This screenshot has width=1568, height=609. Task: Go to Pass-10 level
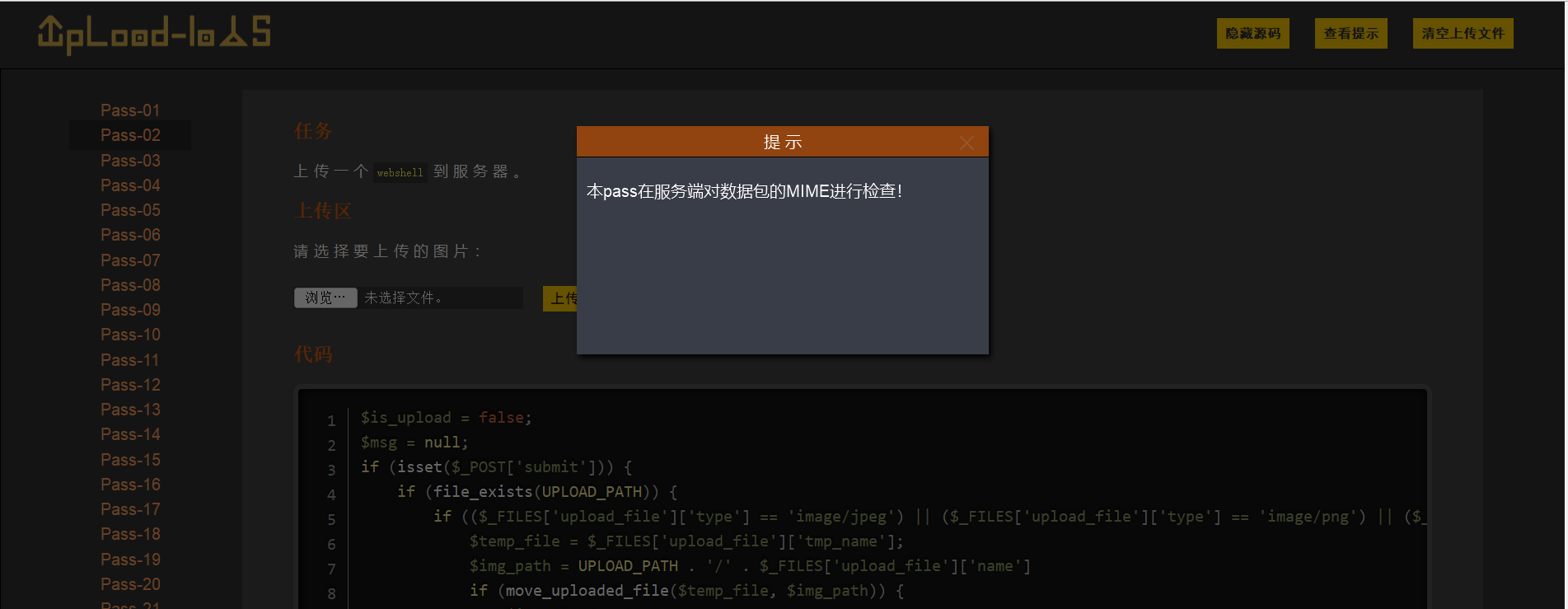pyautogui.click(x=130, y=335)
